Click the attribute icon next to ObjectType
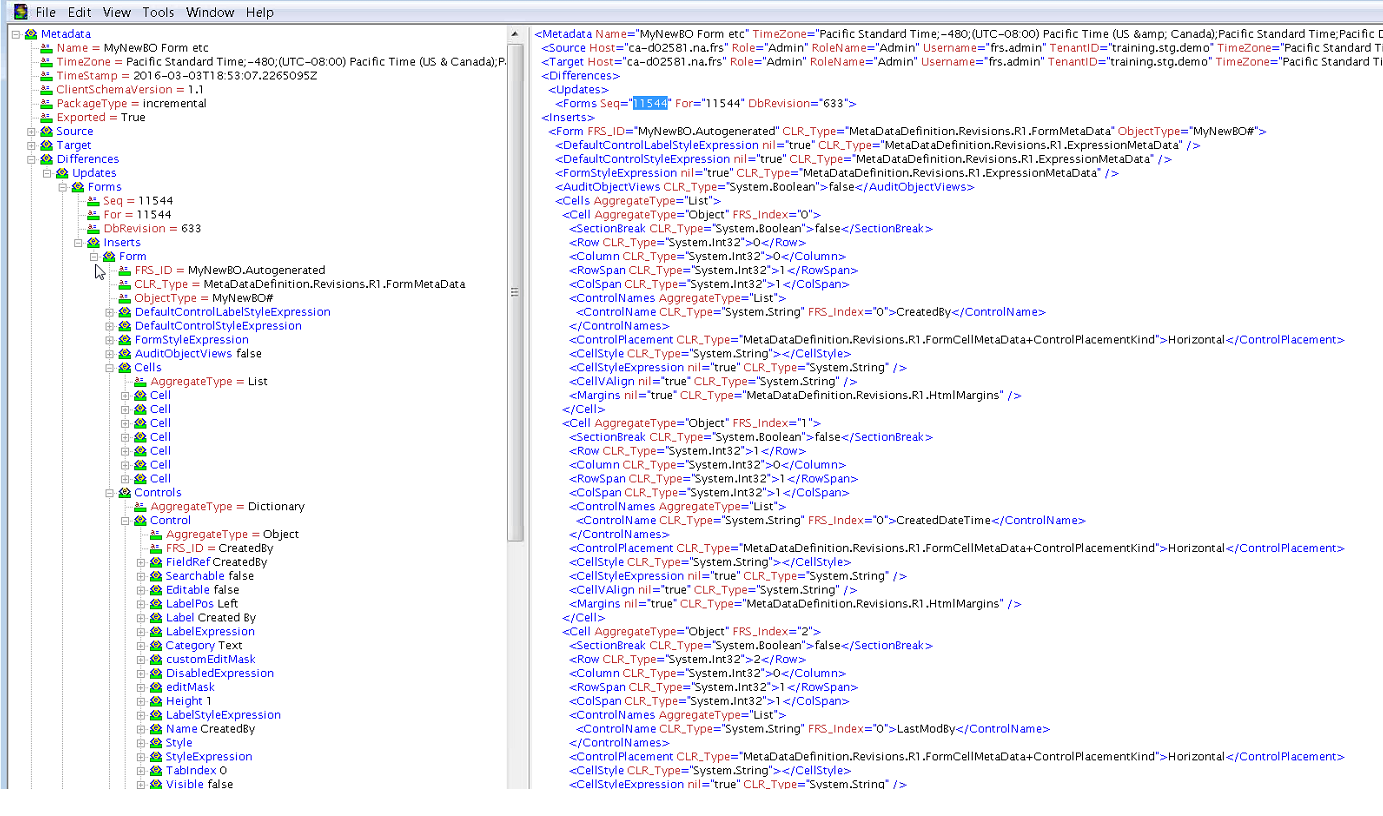 pos(125,298)
